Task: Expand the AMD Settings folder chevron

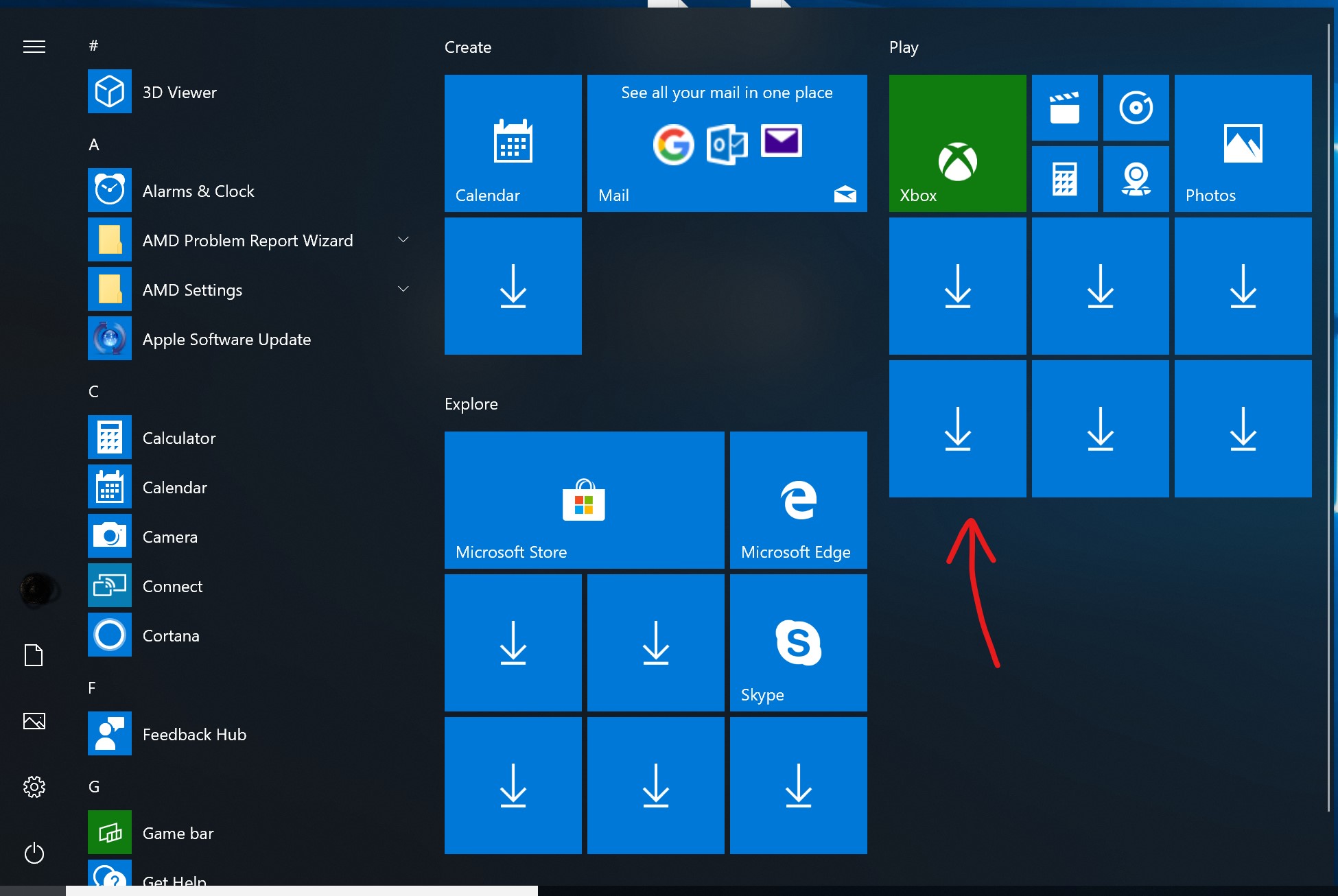Action: point(403,290)
